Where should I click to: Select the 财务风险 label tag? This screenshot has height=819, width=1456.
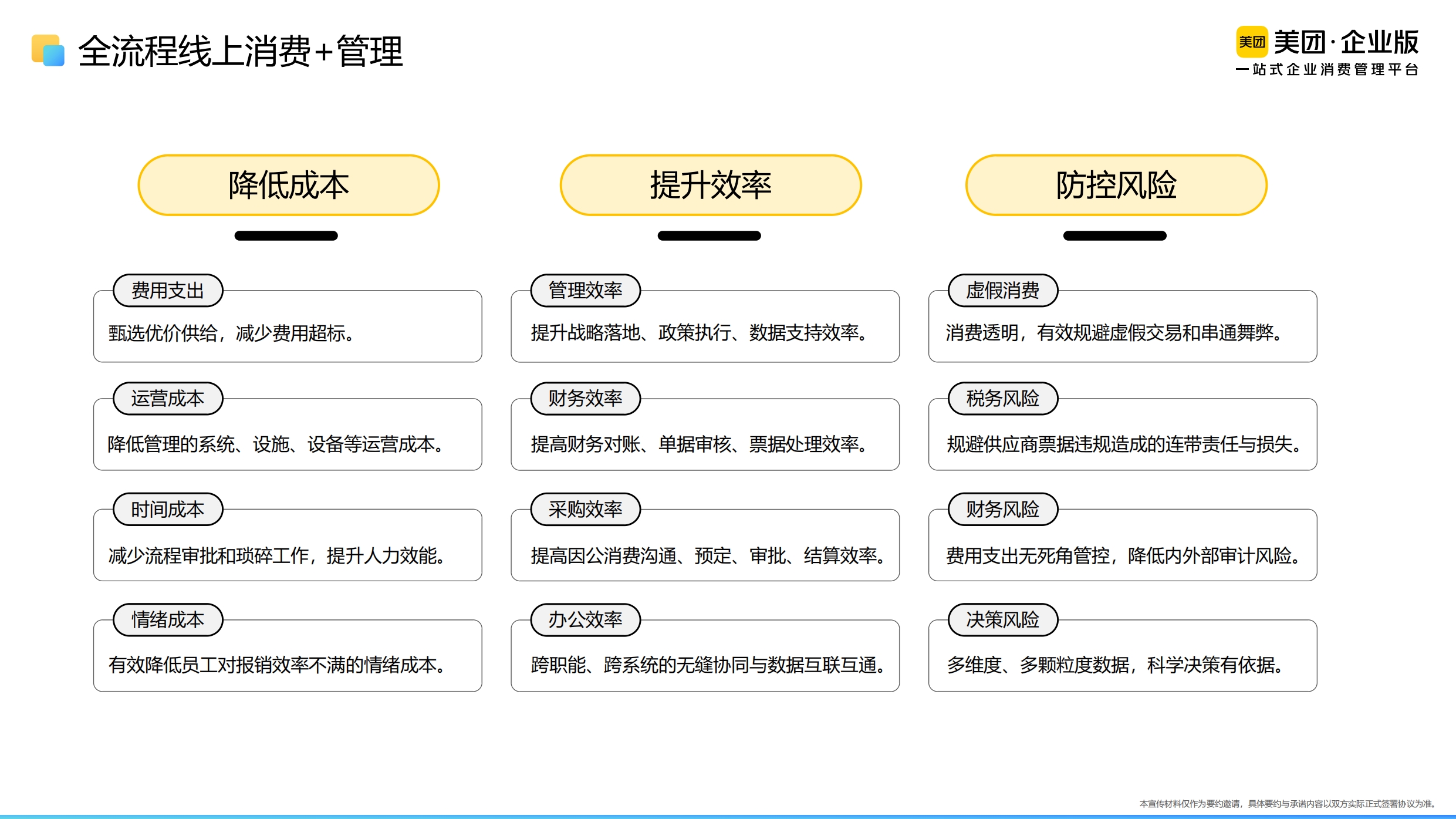click(x=1003, y=509)
